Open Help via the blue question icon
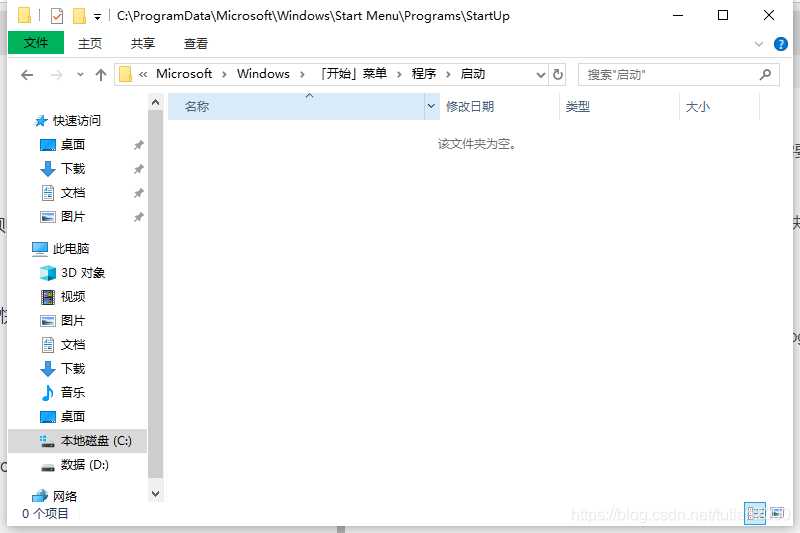Image resolution: width=800 pixels, height=533 pixels. (781, 44)
